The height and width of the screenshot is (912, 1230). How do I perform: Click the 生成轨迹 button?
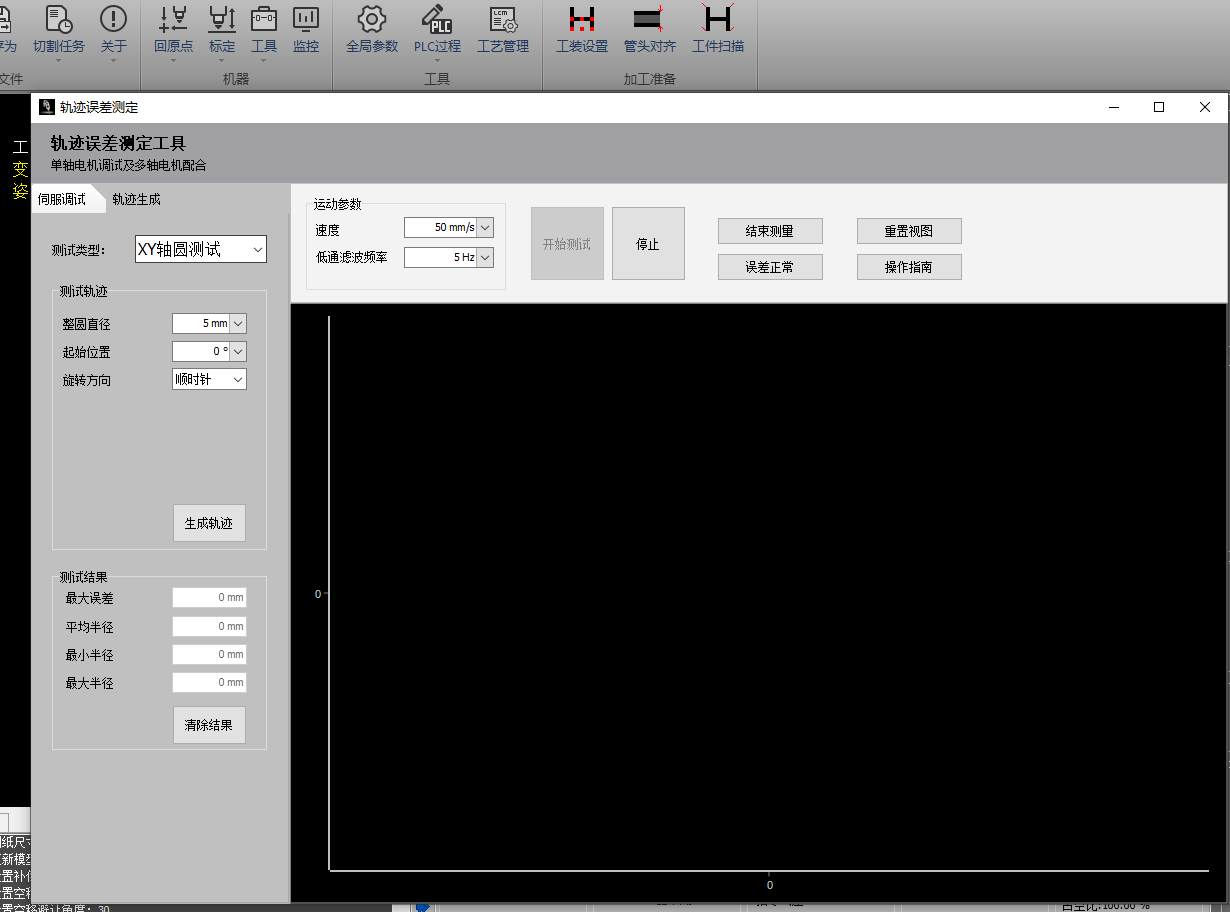209,523
